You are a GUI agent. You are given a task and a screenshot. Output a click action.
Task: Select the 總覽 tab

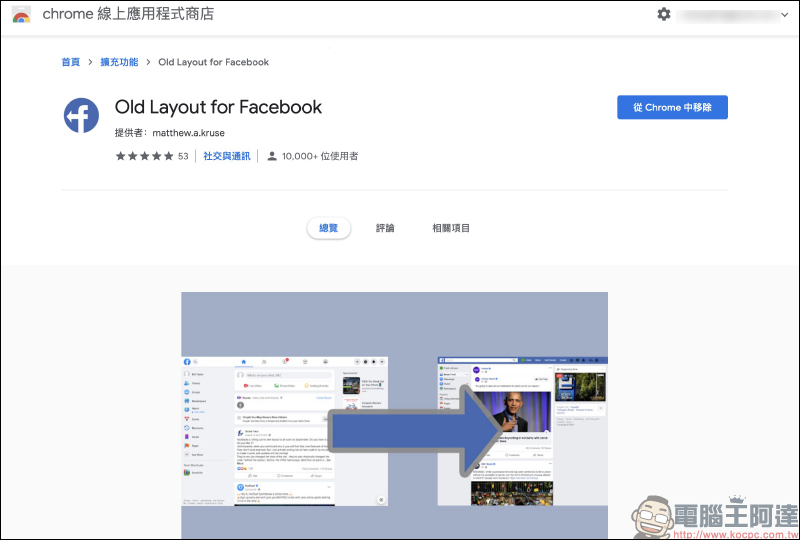click(x=329, y=228)
